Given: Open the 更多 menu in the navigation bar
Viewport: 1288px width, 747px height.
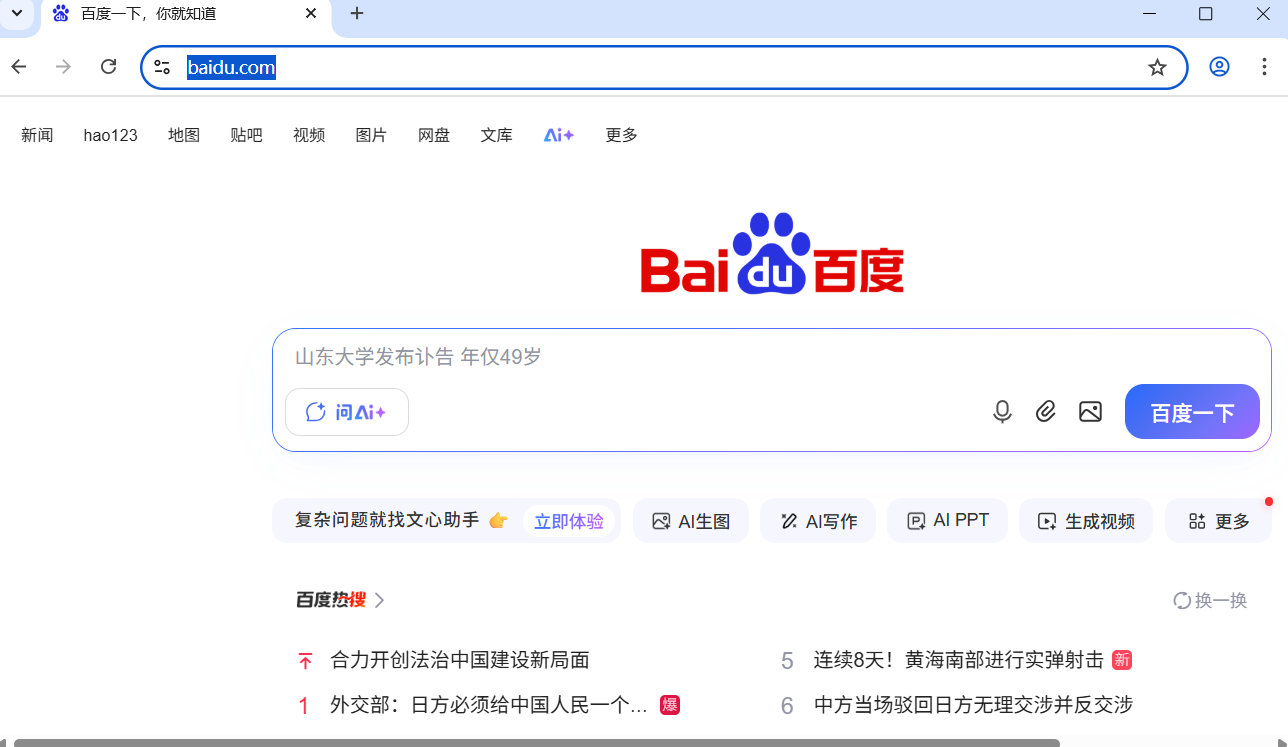Looking at the screenshot, I should click(620, 135).
